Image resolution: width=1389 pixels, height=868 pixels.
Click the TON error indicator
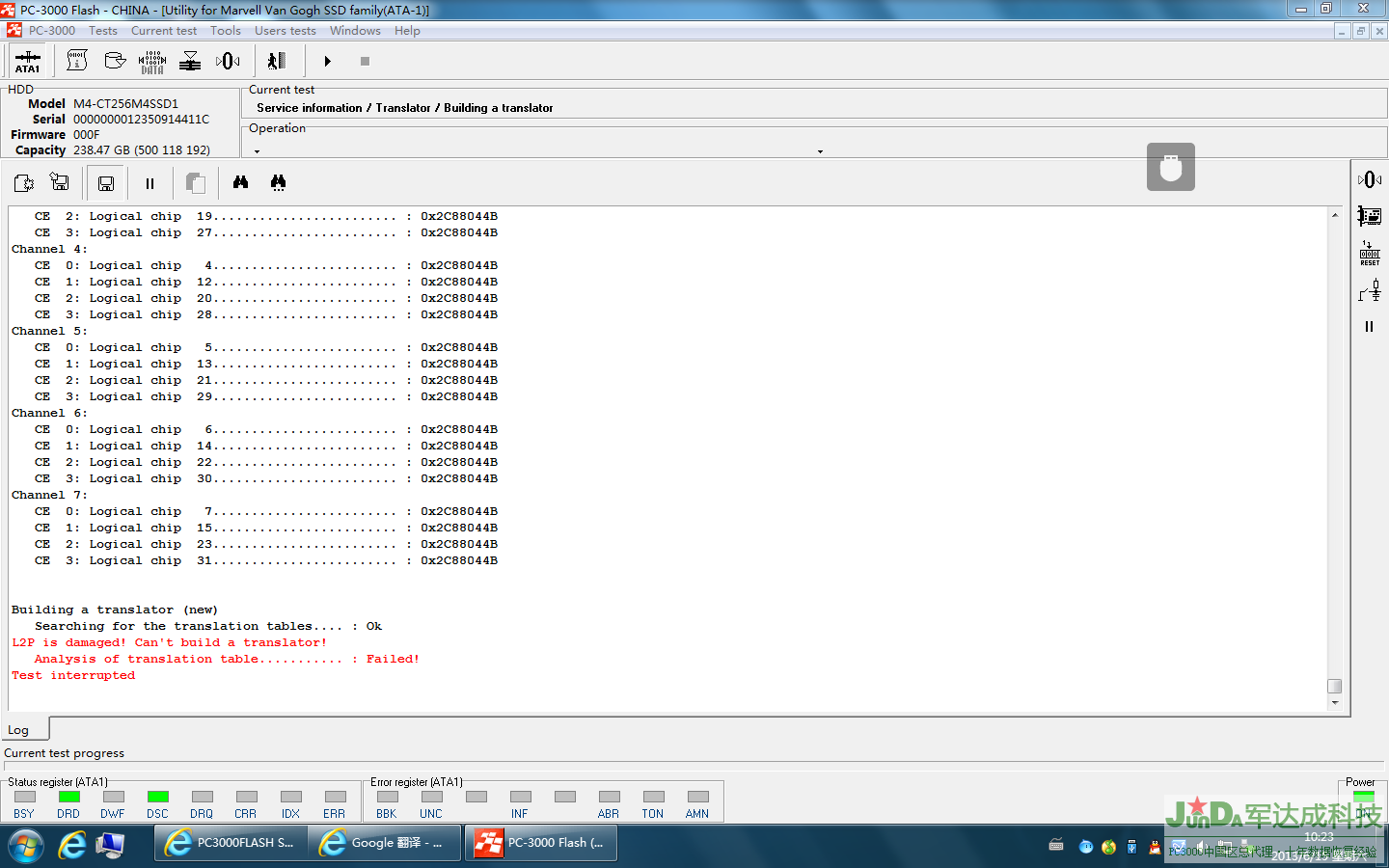[x=654, y=797]
